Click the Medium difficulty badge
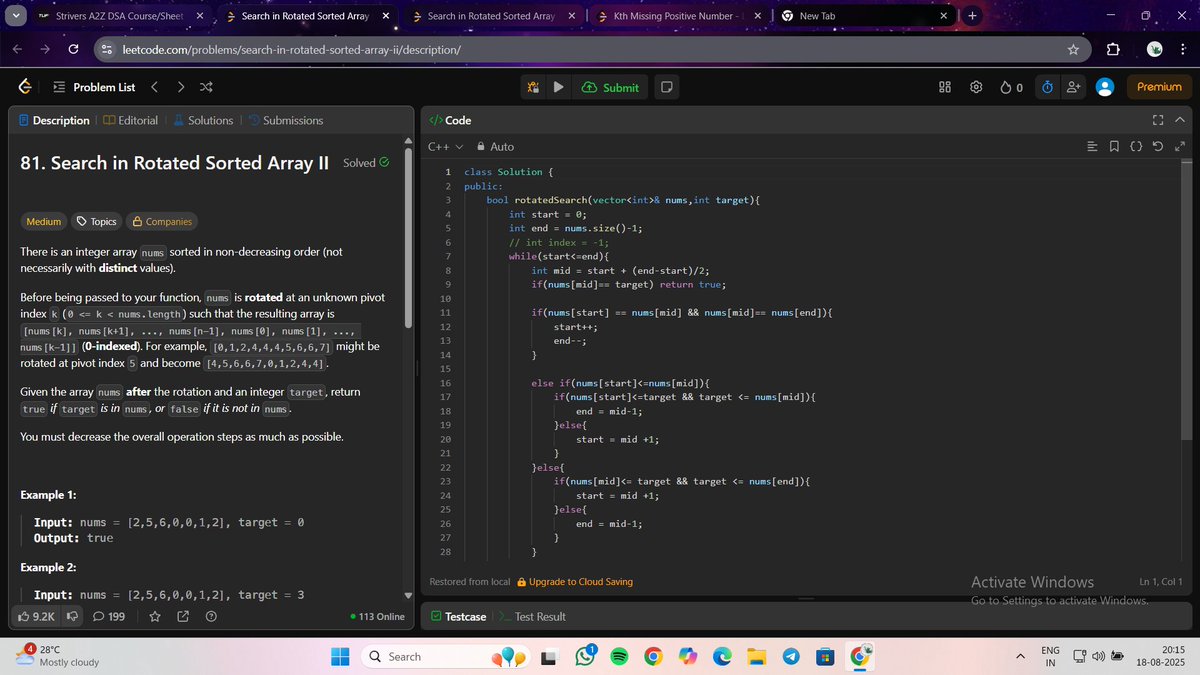 pyautogui.click(x=43, y=221)
